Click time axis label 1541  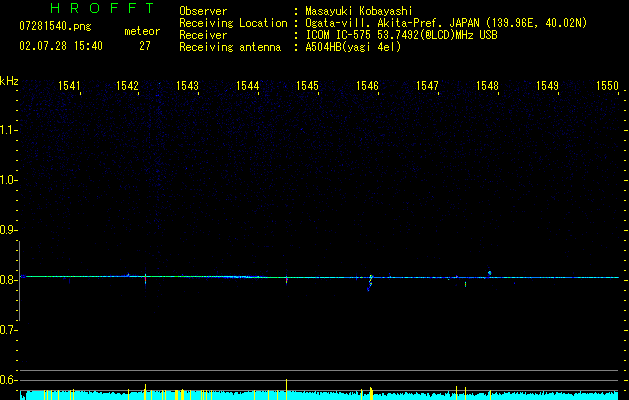tap(69, 86)
